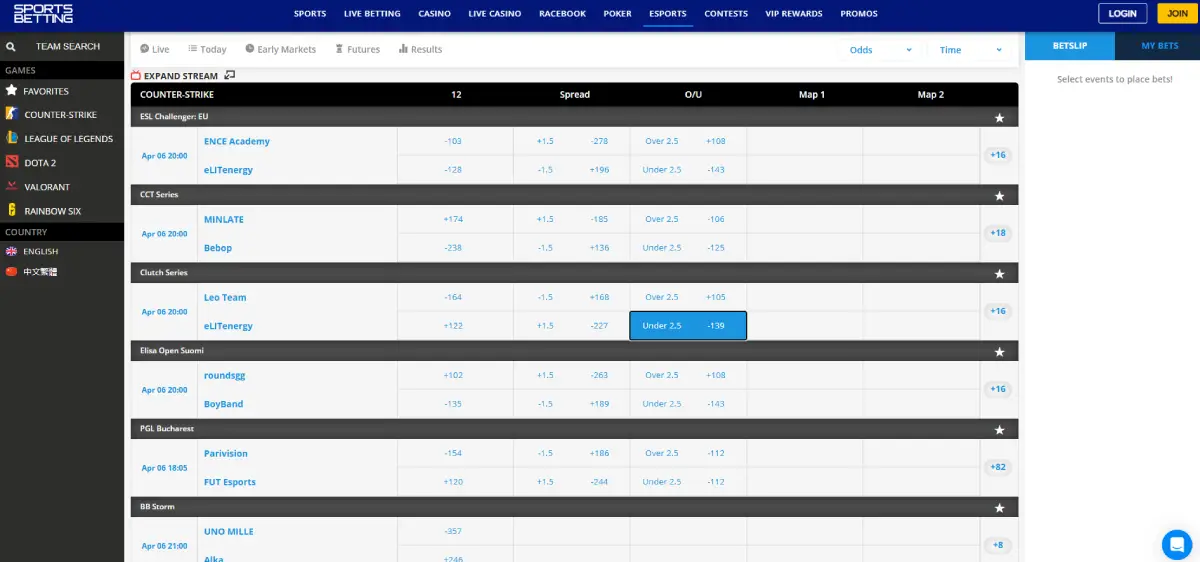Image resolution: width=1200 pixels, height=562 pixels.
Task: Open the MINLATE team link
Action: click(x=224, y=219)
